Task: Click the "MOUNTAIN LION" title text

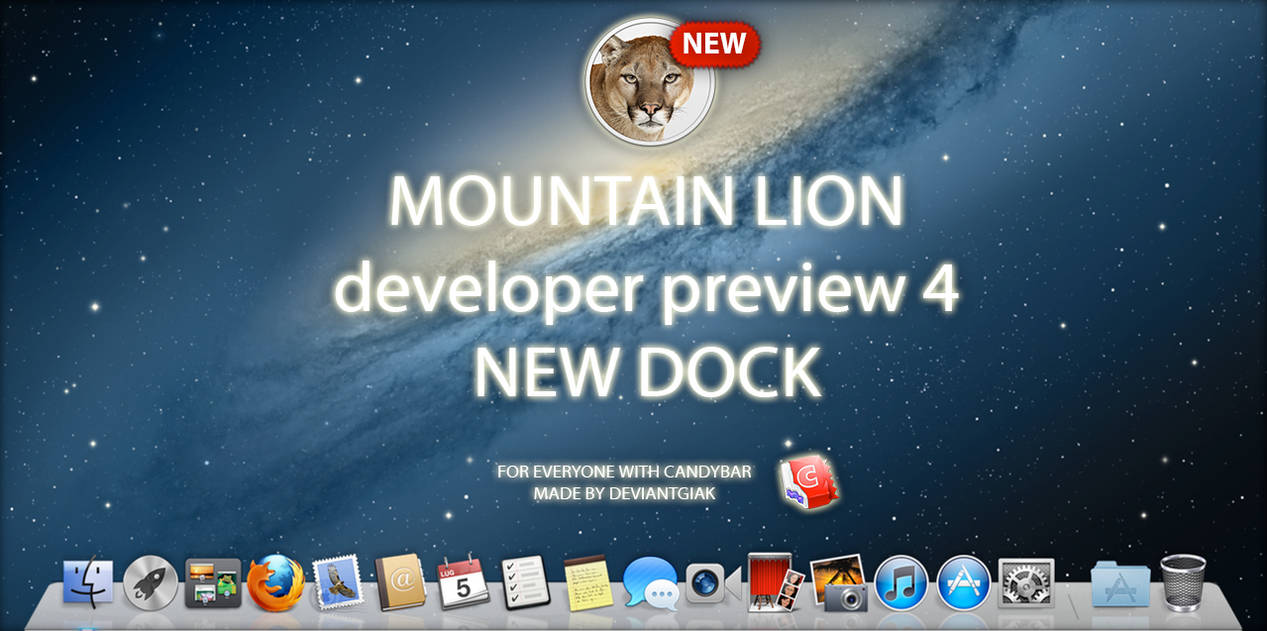Action: coord(646,201)
